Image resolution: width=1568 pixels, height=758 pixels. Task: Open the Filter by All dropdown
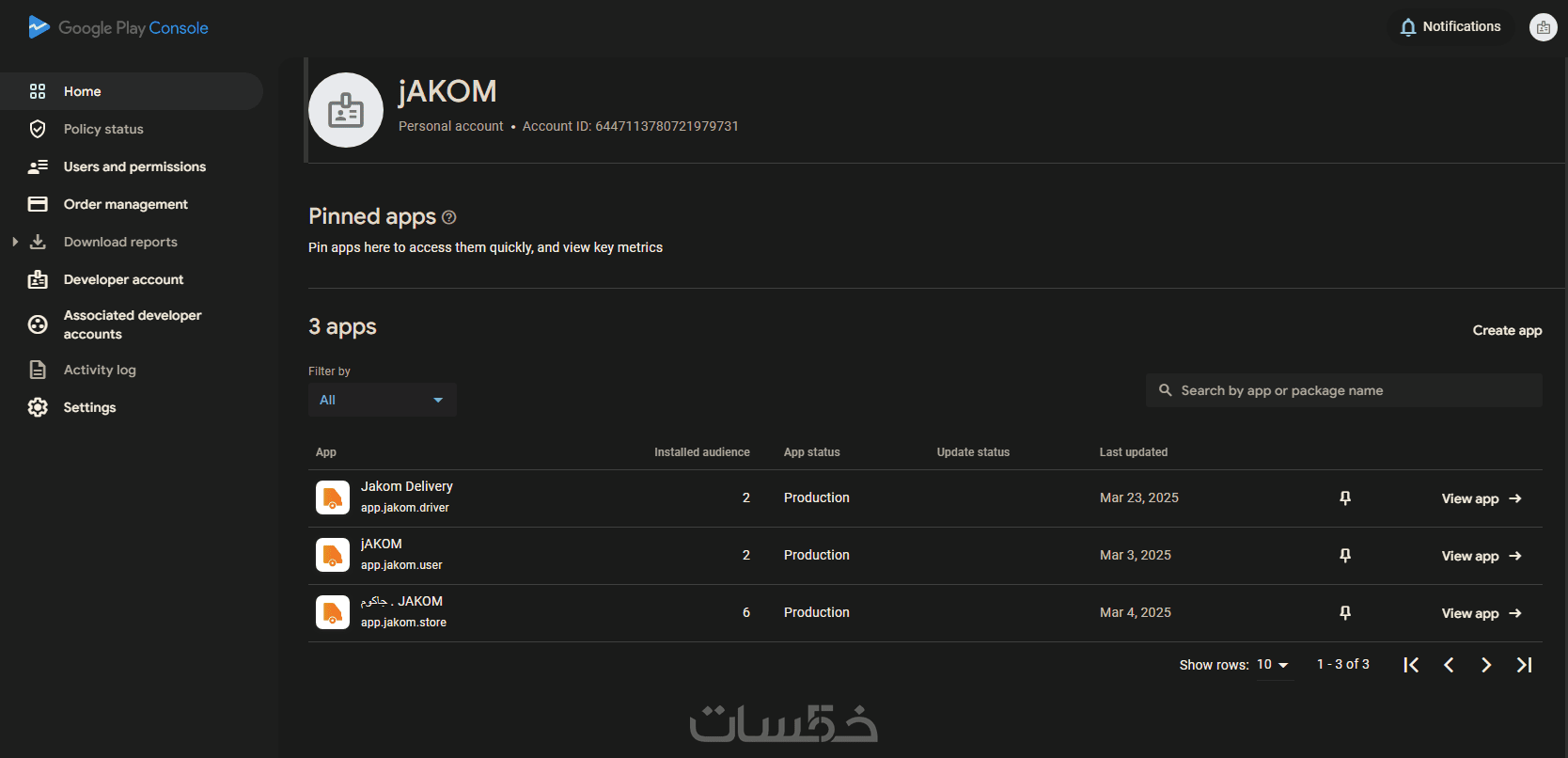coord(383,400)
